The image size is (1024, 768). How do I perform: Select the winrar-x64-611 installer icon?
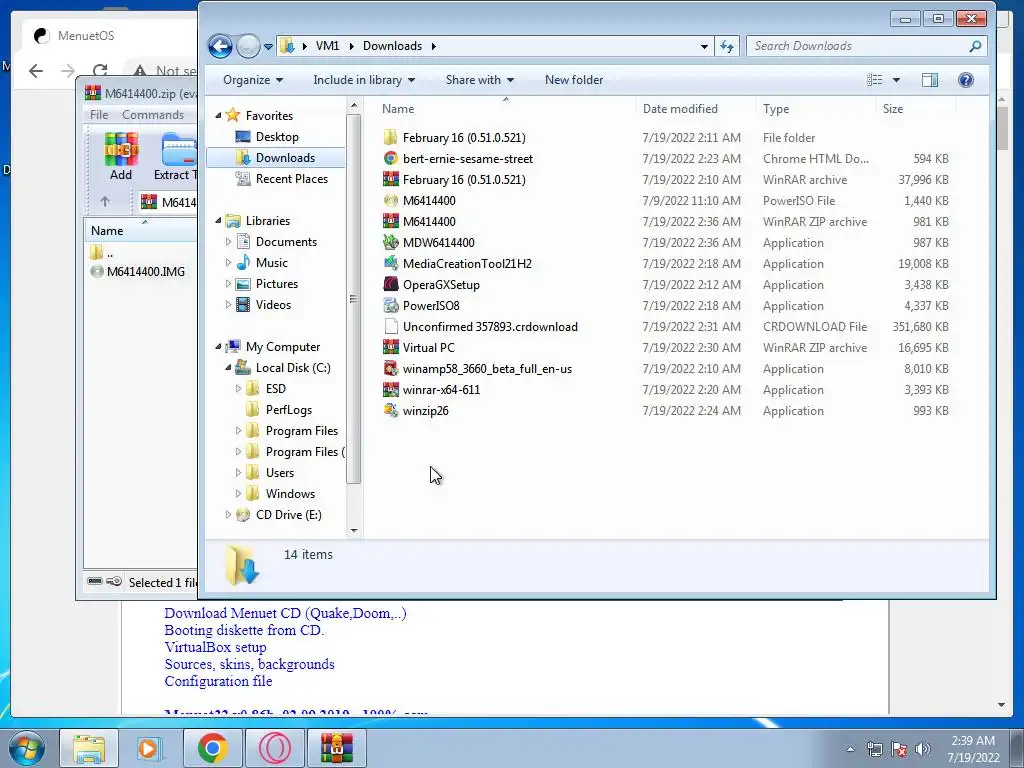(391, 389)
